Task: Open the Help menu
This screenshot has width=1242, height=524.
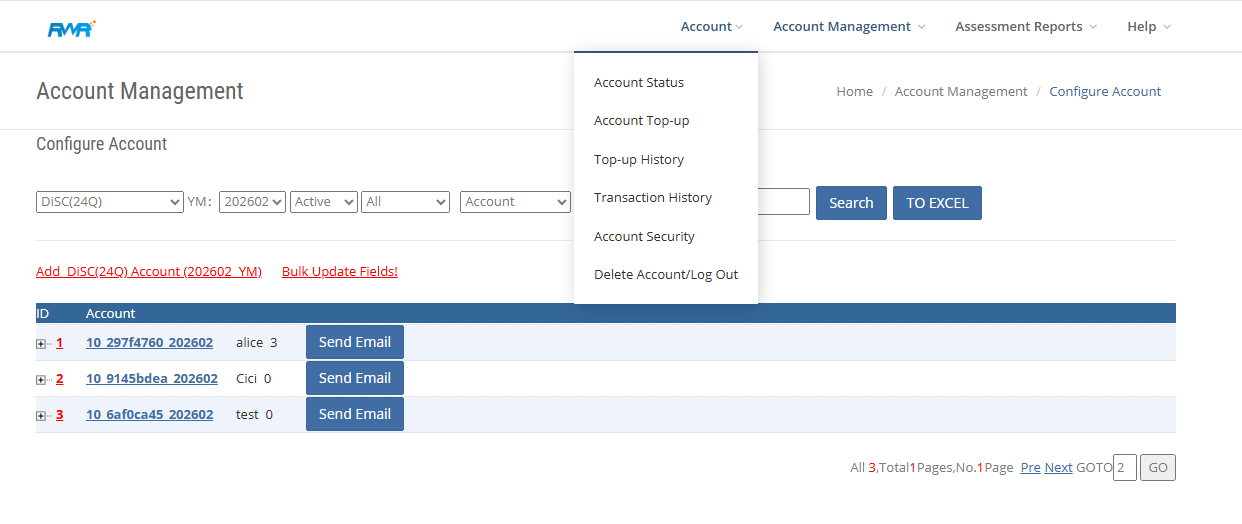Action: click(x=1148, y=27)
